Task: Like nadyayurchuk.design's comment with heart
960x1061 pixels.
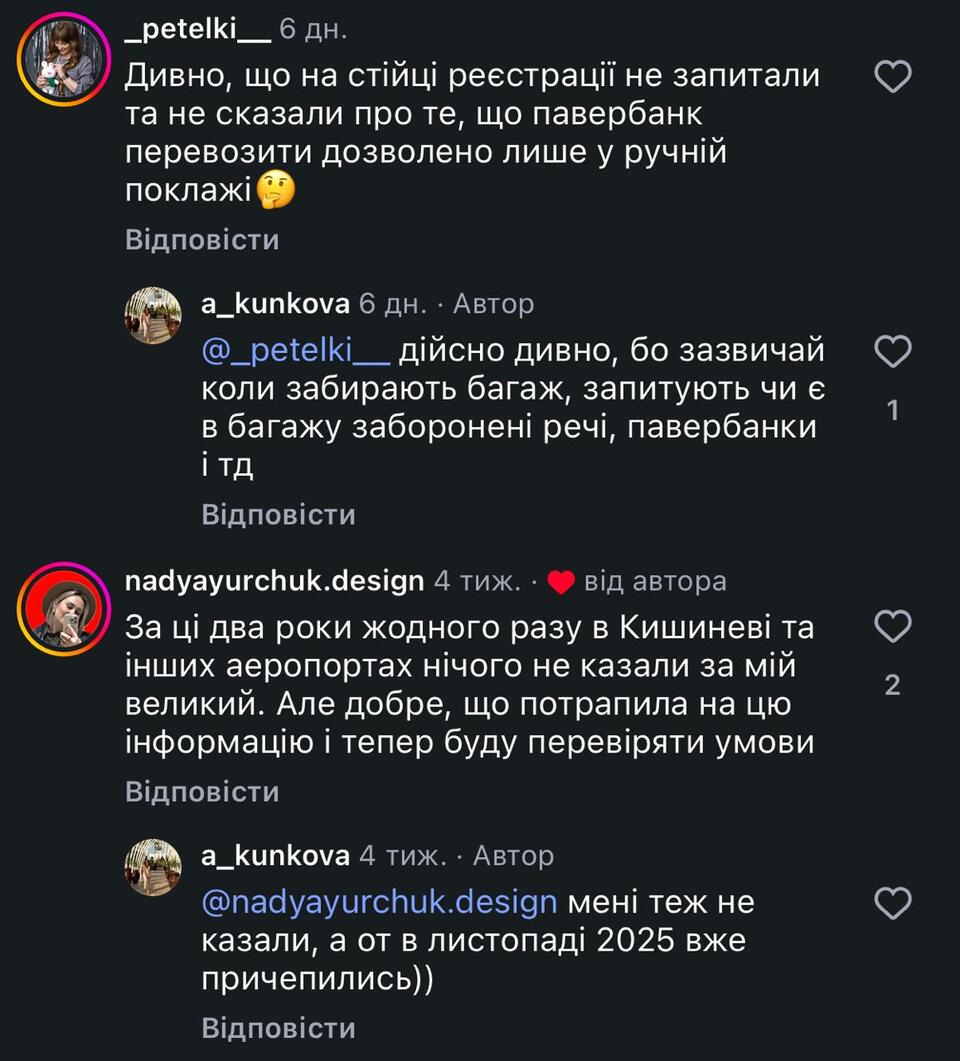Action: [892, 627]
